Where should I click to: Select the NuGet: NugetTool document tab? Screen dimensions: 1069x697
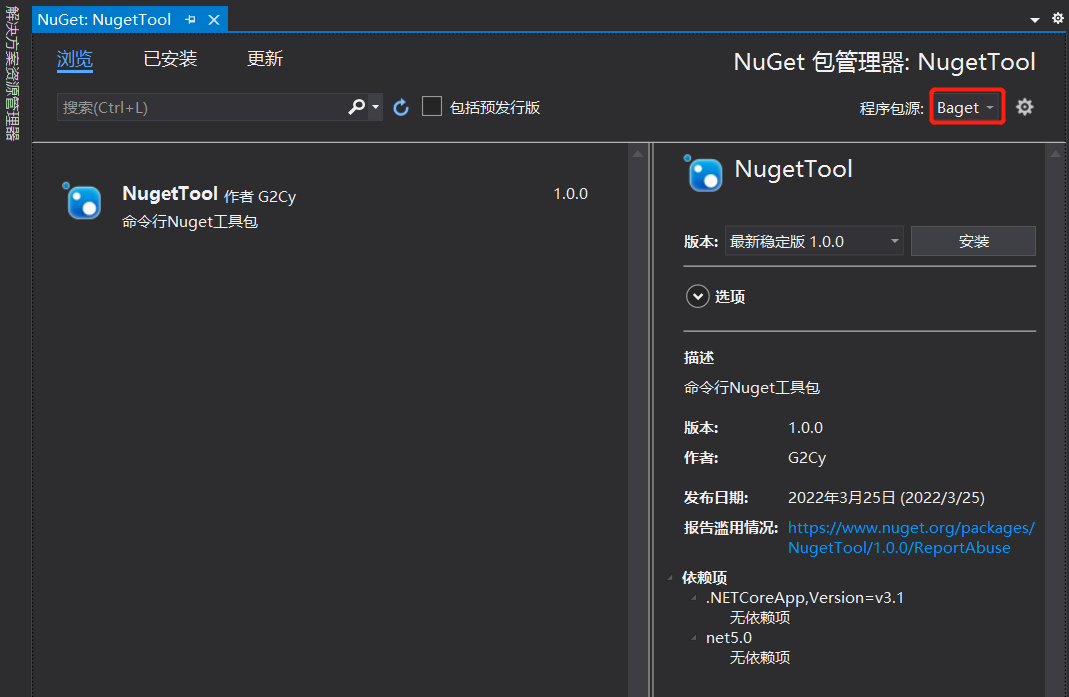[x=104, y=20]
